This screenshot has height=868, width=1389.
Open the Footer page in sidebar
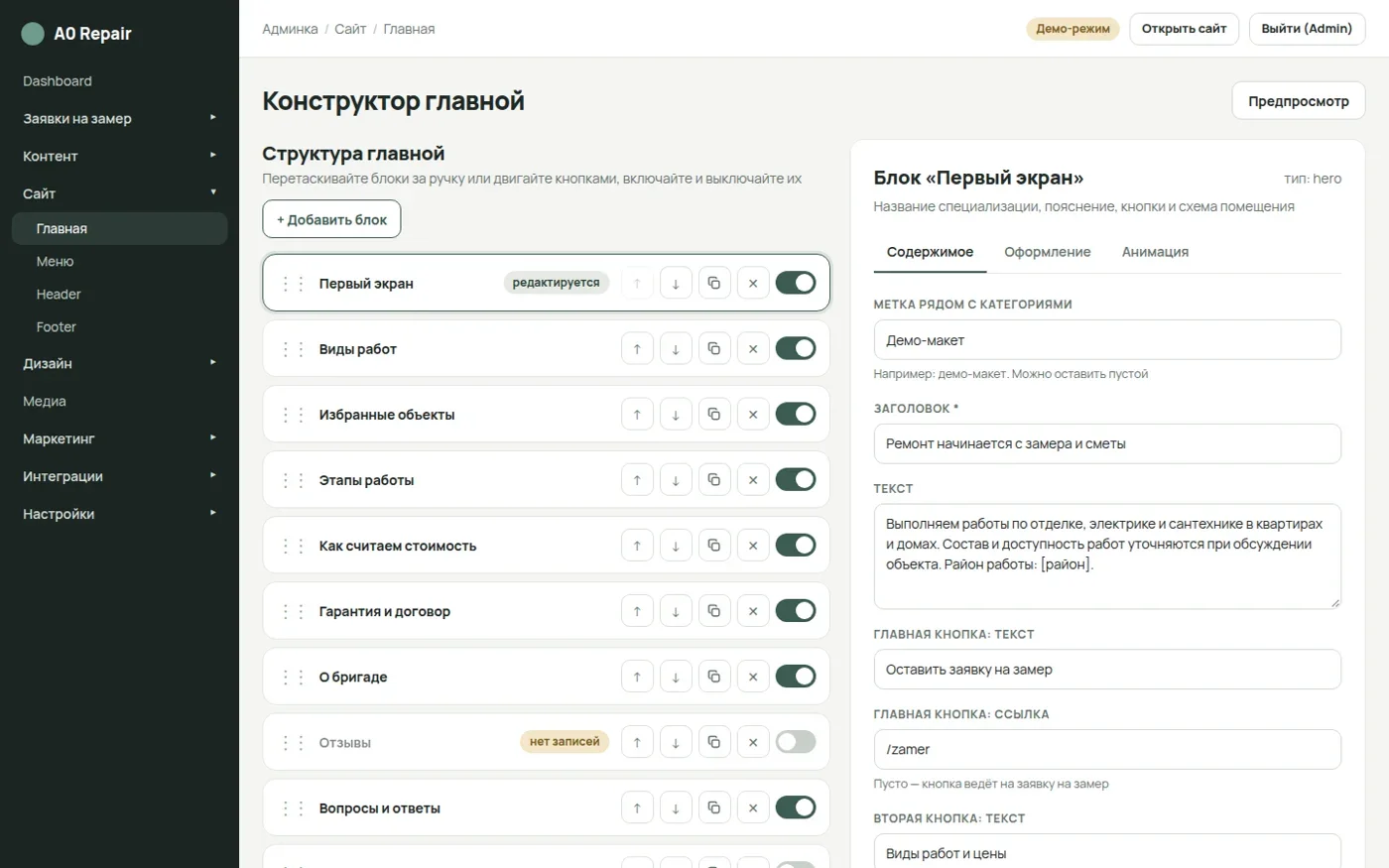[119, 327]
